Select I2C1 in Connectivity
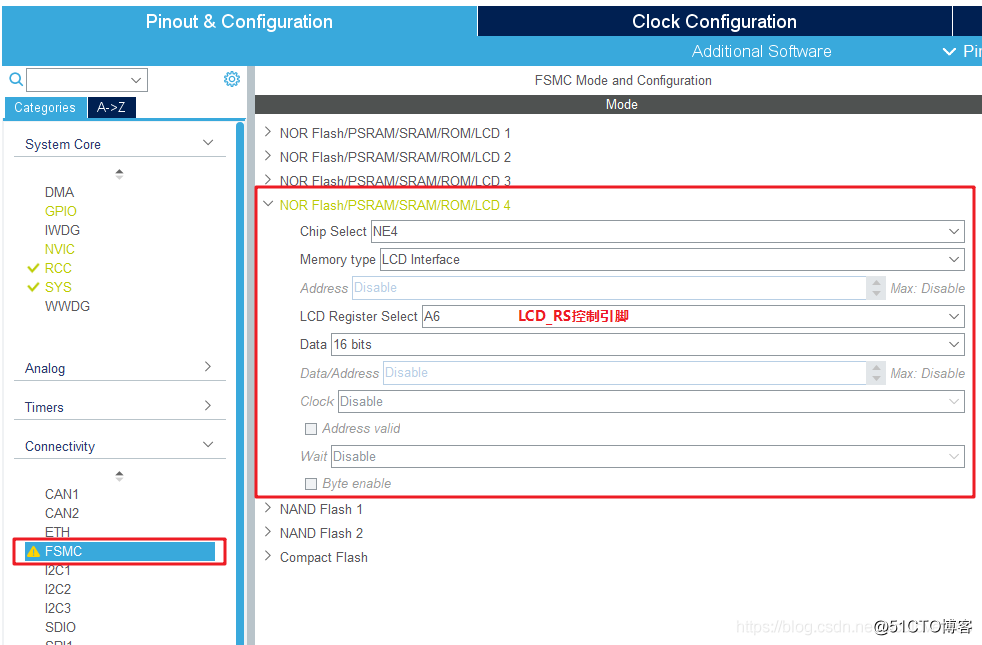Viewport: 982px width, 645px height. [58, 570]
